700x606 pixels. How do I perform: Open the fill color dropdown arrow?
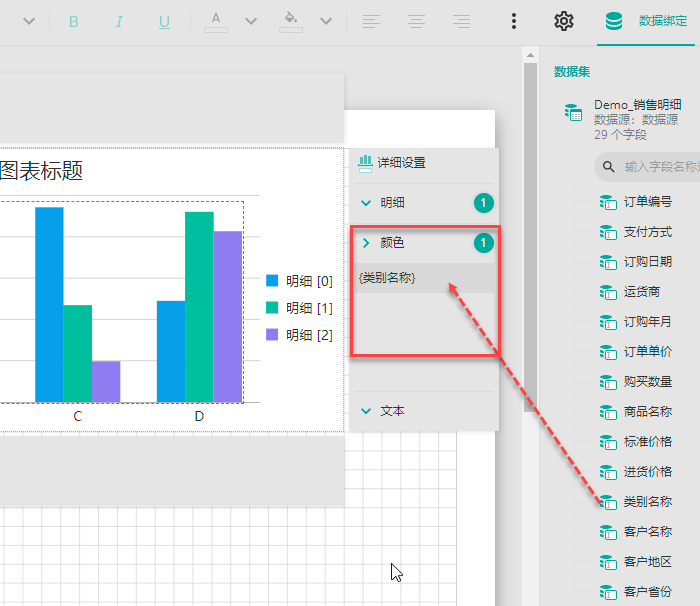click(326, 21)
